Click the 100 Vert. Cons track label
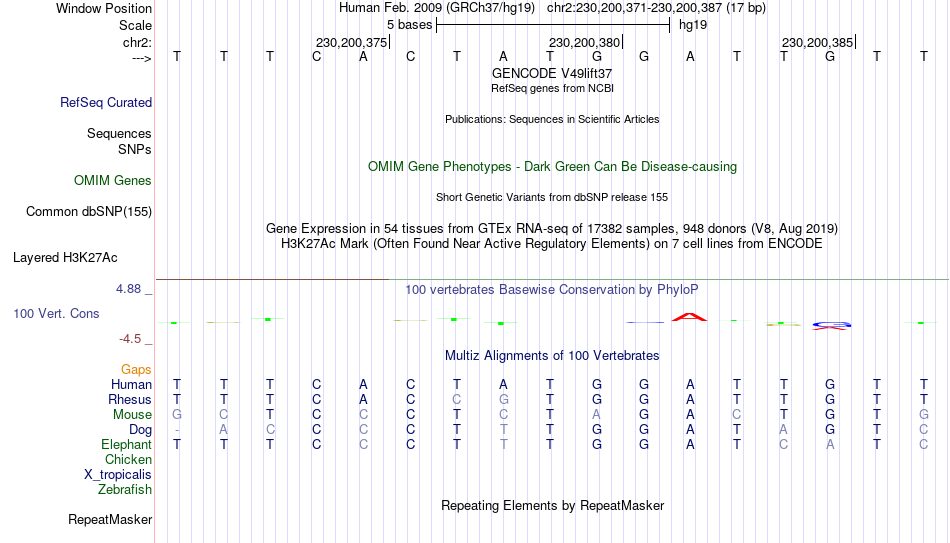Screen dimensions: 950x543 [x=56, y=313]
